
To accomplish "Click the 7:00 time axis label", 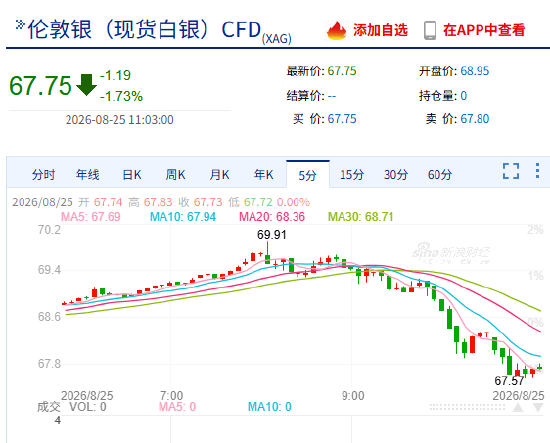I will point(172,396).
